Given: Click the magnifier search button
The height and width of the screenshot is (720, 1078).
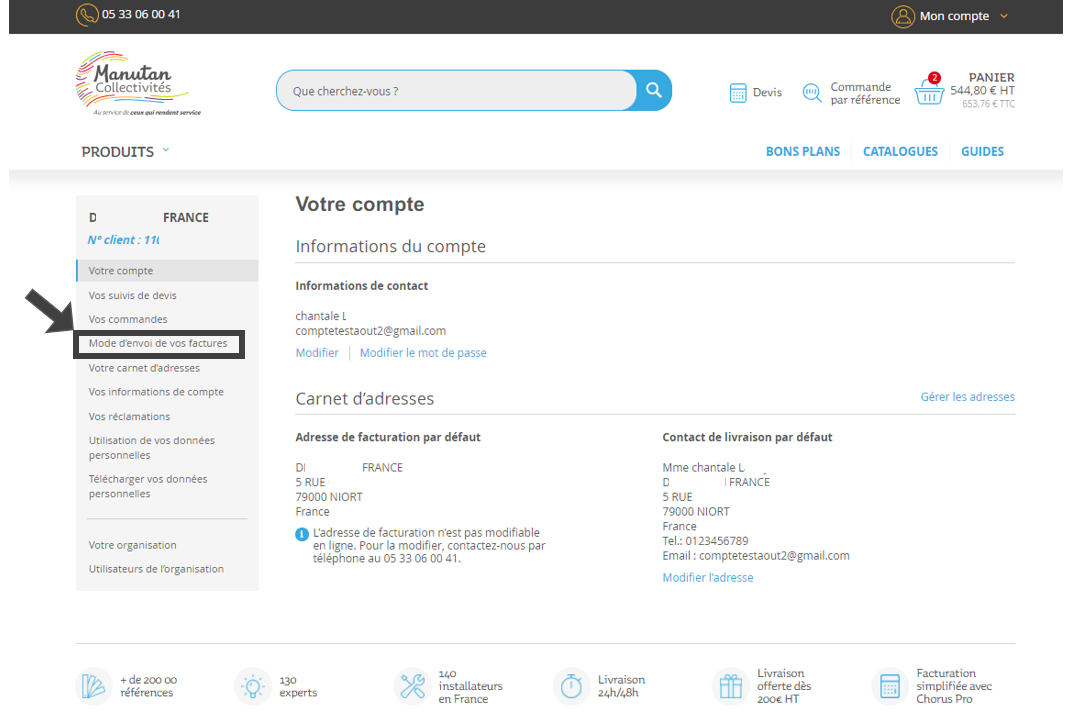Looking at the screenshot, I should (x=654, y=90).
